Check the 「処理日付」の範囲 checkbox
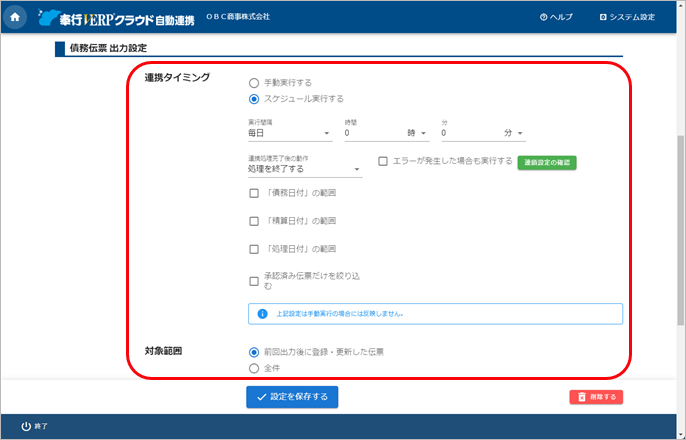The width and height of the screenshot is (686, 440). coord(254,249)
